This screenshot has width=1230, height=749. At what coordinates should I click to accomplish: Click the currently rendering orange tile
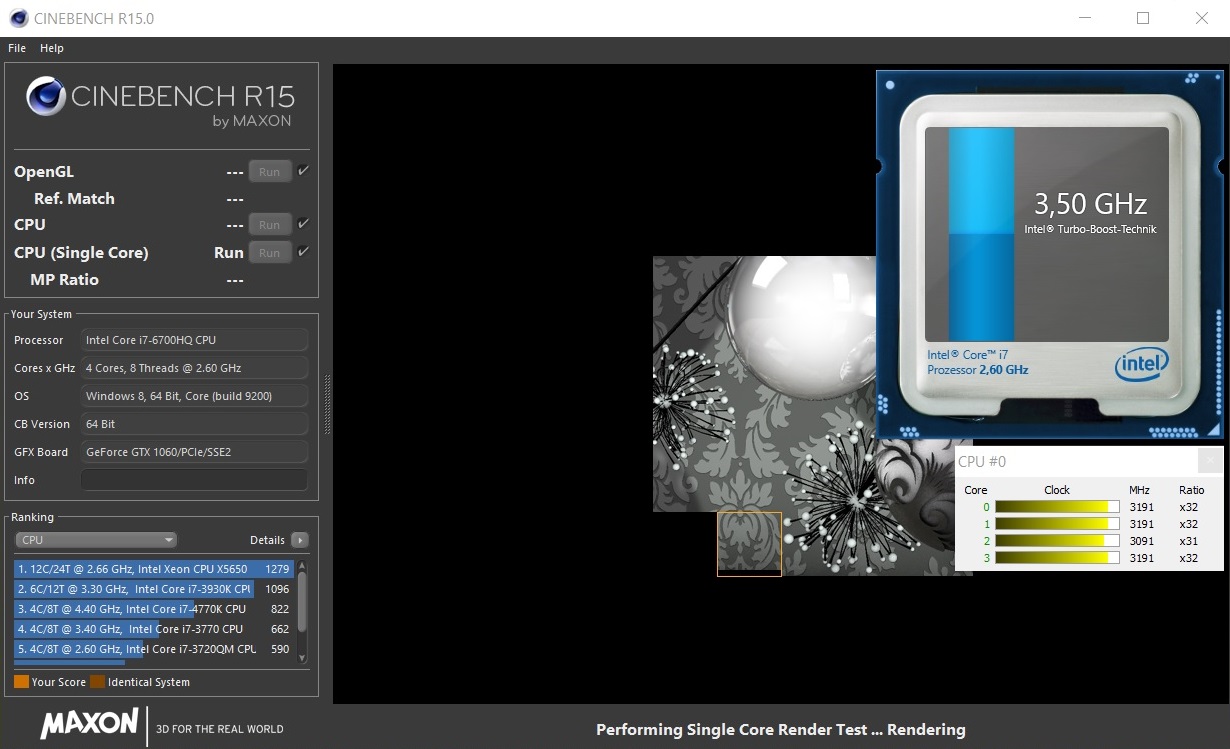(749, 544)
